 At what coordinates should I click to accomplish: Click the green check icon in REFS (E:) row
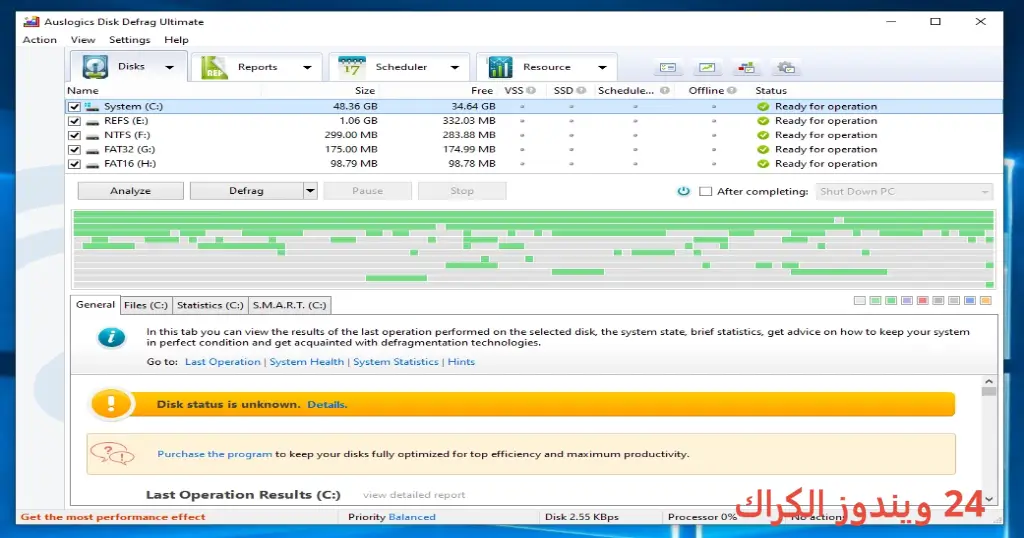(763, 121)
